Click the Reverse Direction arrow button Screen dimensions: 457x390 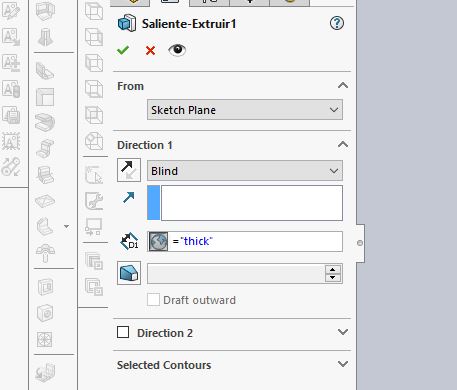129,170
